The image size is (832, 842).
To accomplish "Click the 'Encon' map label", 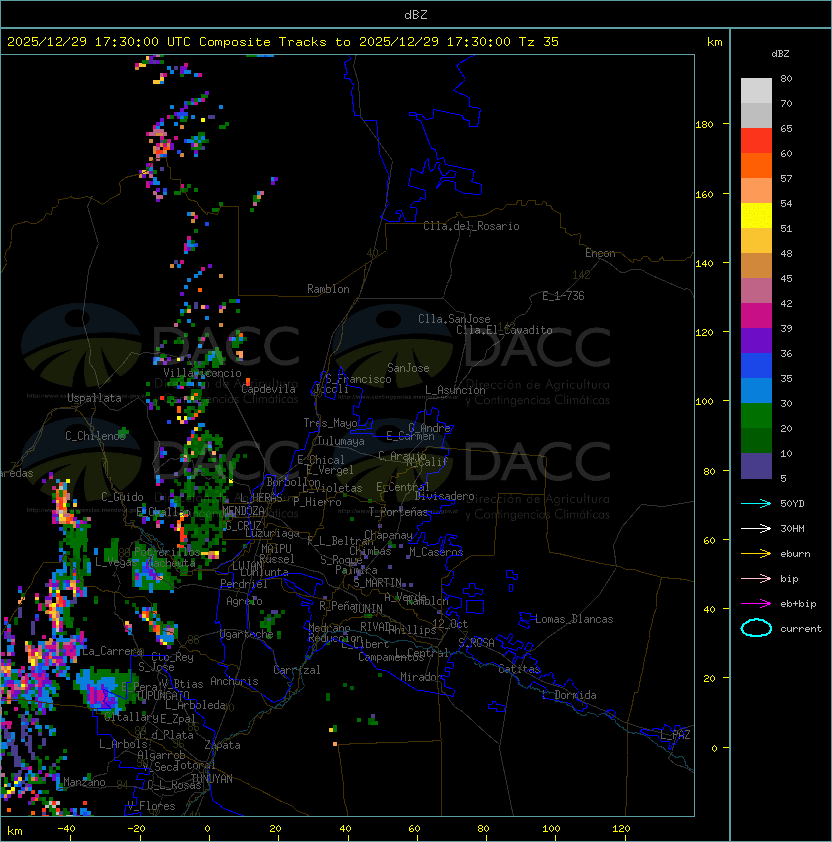I will [600, 253].
